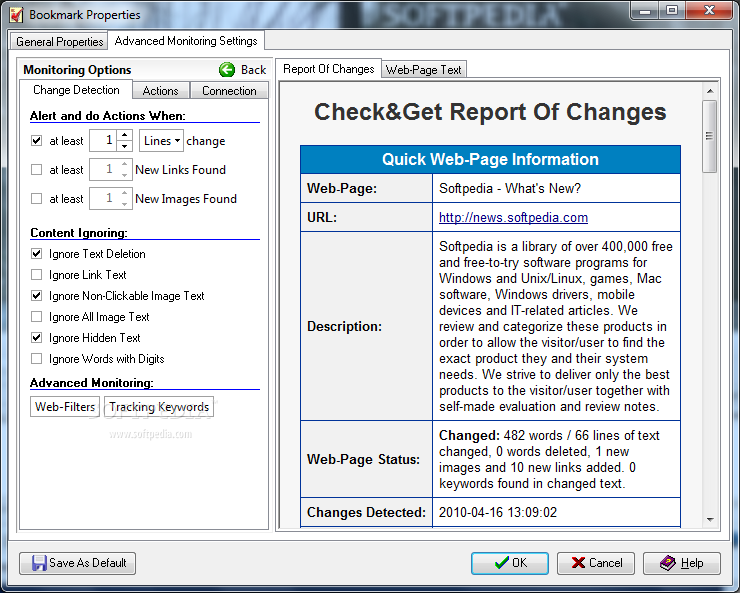740x593 pixels.
Task: Enable the 'New Links Found' alert checkbox
Action: point(36,169)
